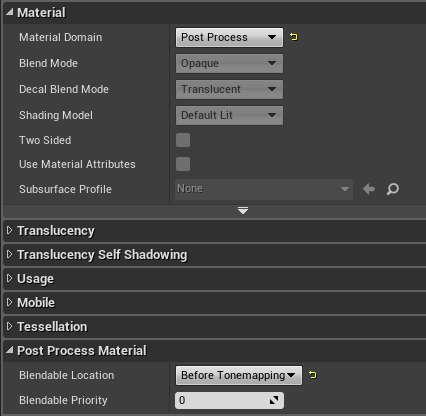Open the Blend Mode dropdown
Image resolution: width=426 pixels, height=416 pixels.
[229, 63]
